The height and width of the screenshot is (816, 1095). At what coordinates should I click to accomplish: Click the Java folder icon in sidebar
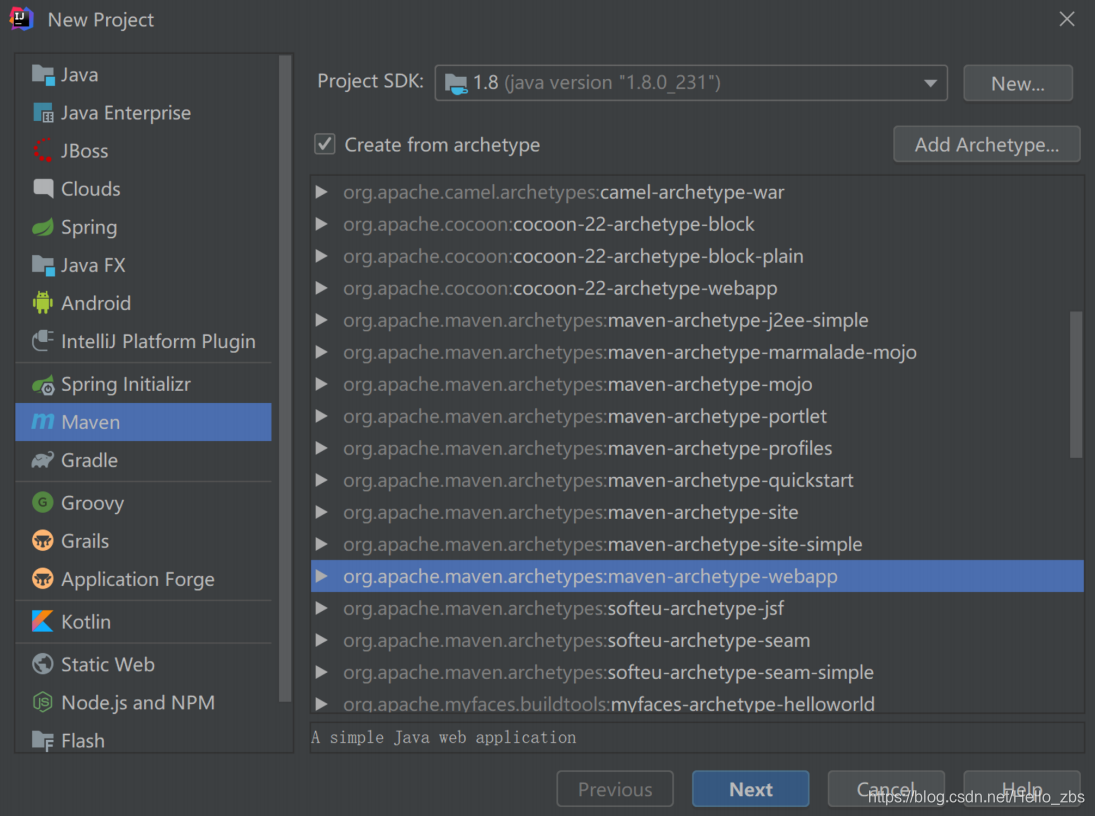coord(43,75)
